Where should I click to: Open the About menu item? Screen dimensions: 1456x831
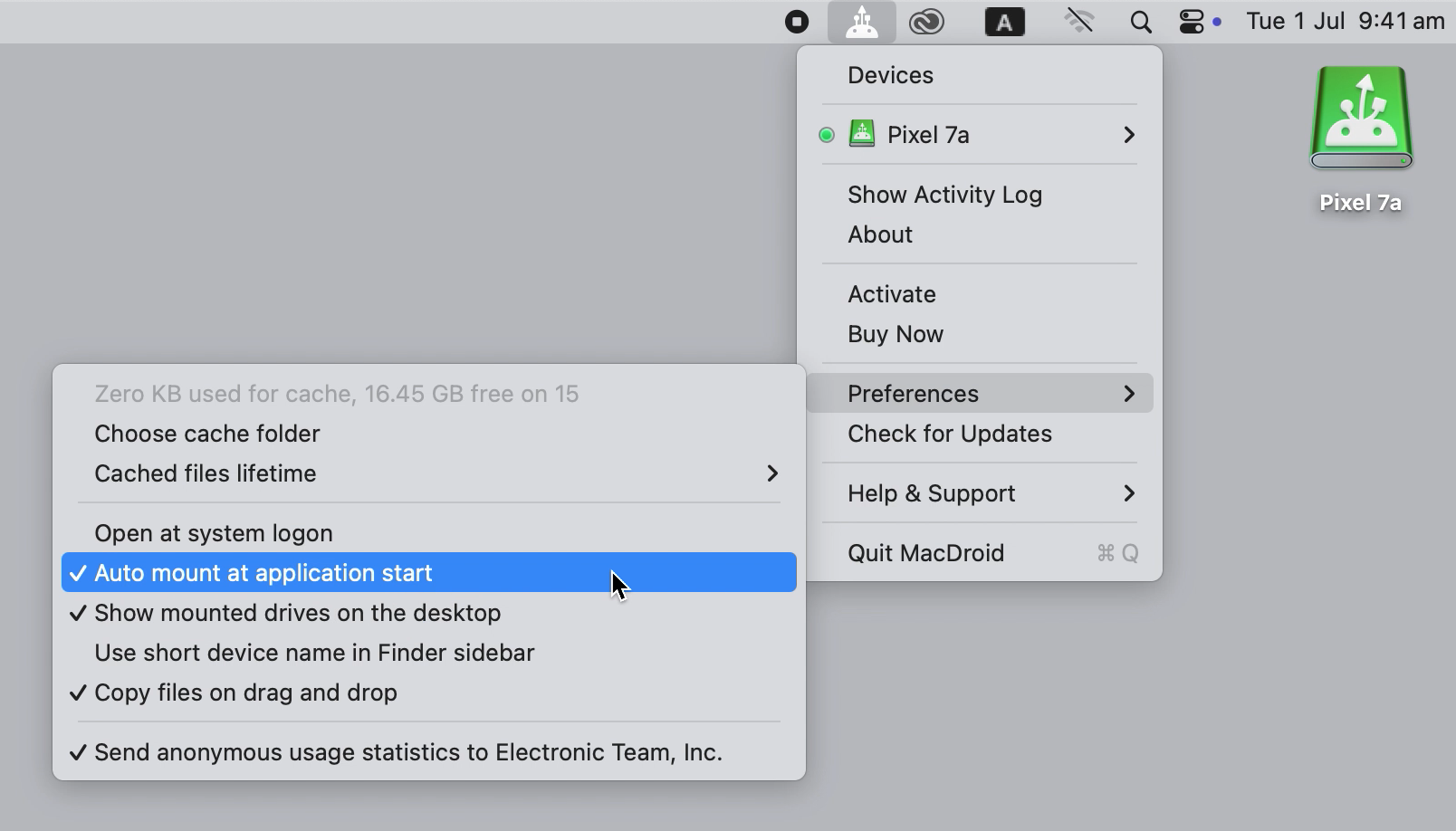[x=979, y=234]
